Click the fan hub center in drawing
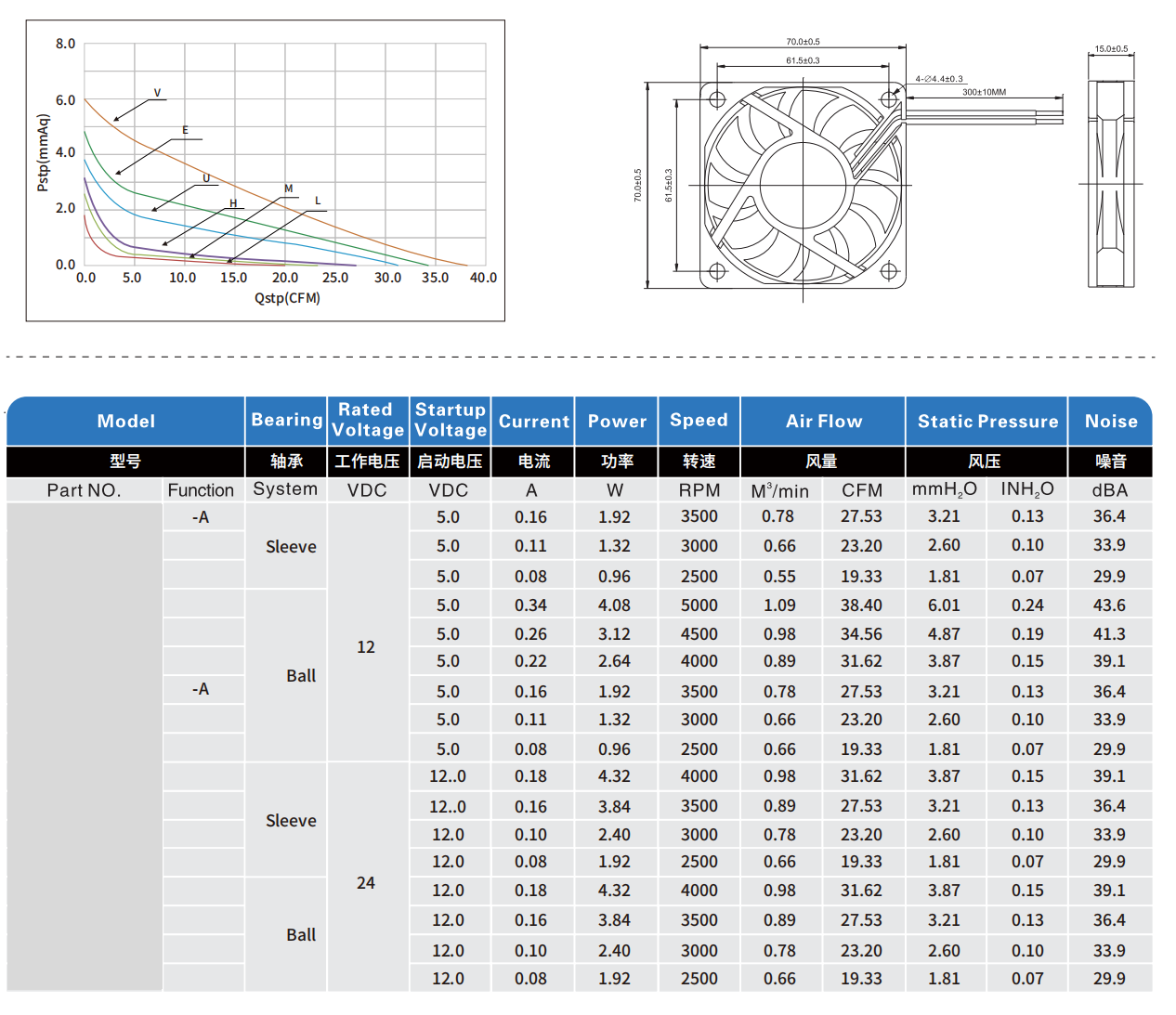The width and height of the screenshot is (1176, 1015). [803, 185]
